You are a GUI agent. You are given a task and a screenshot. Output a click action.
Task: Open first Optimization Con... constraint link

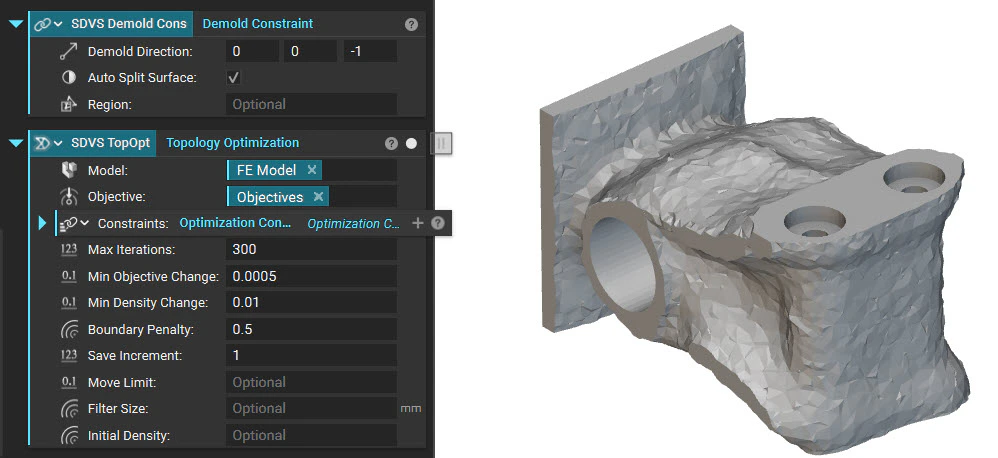[x=235, y=223]
